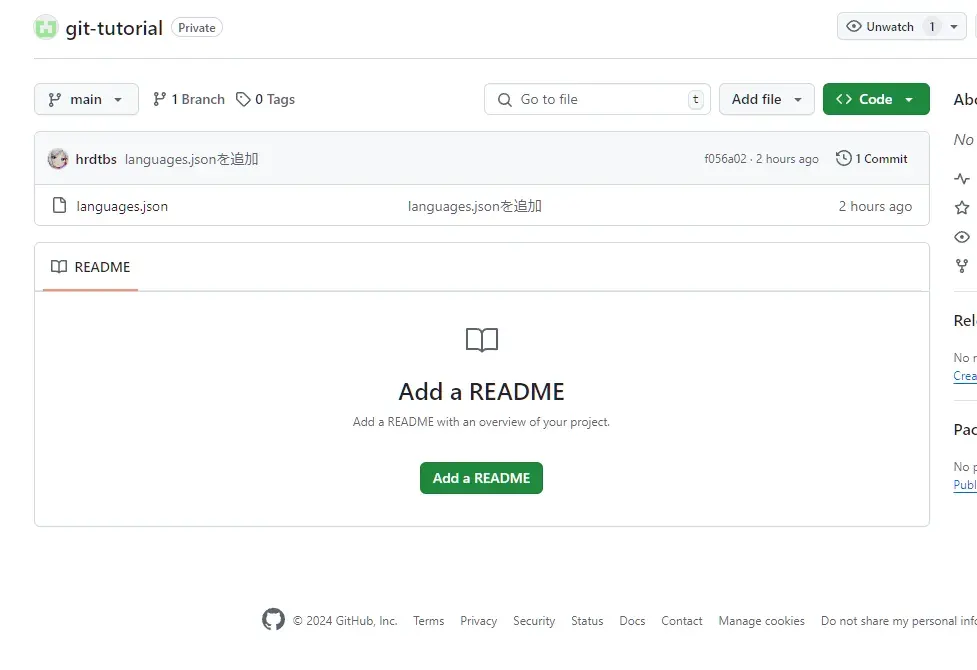The width and height of the screenshot is (977, 670).
Task: Click the Activity pulse icon in sidebar
Action: [x=961, y=179]
